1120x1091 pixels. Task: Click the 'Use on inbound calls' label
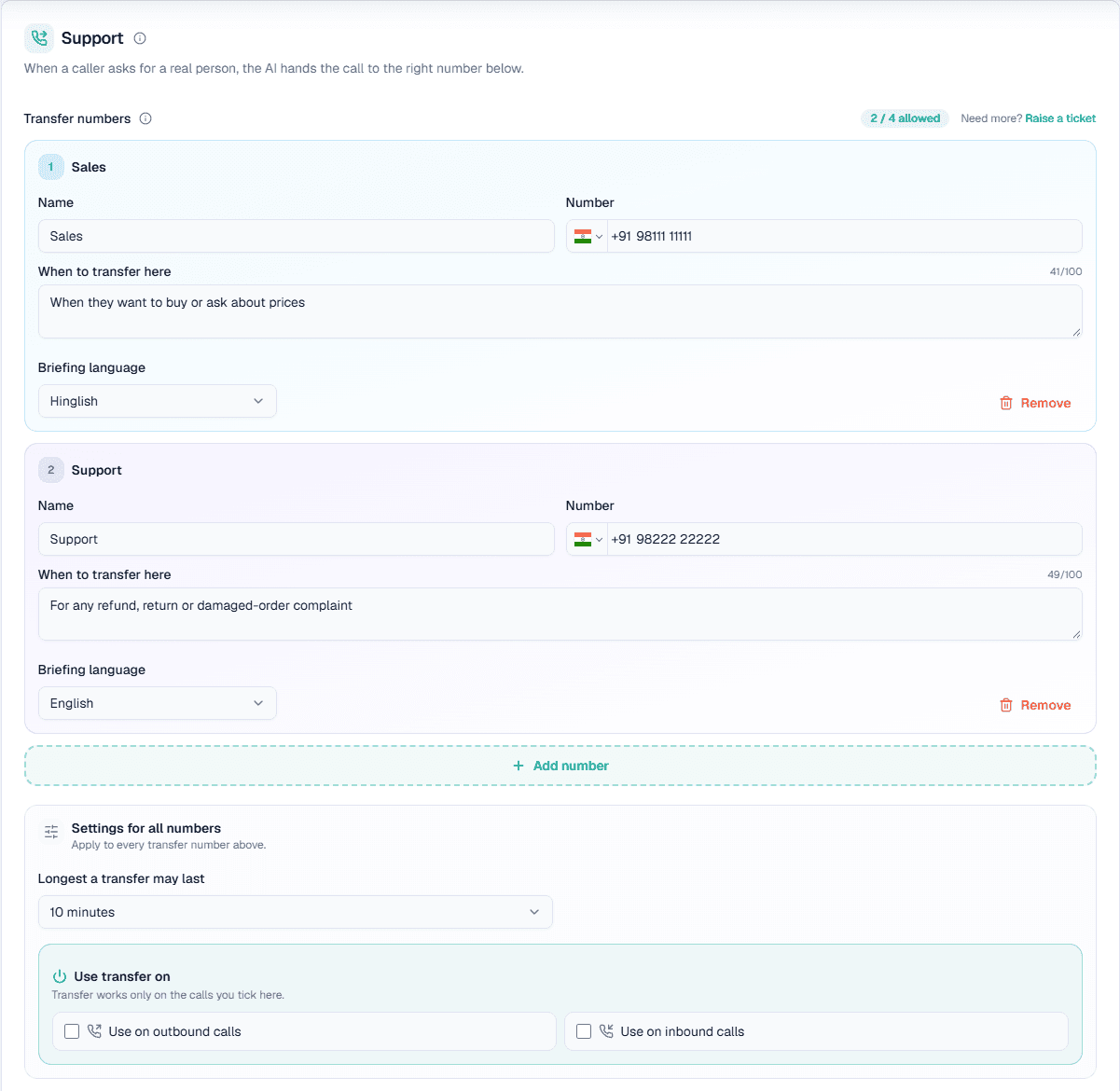(683, 1031)
